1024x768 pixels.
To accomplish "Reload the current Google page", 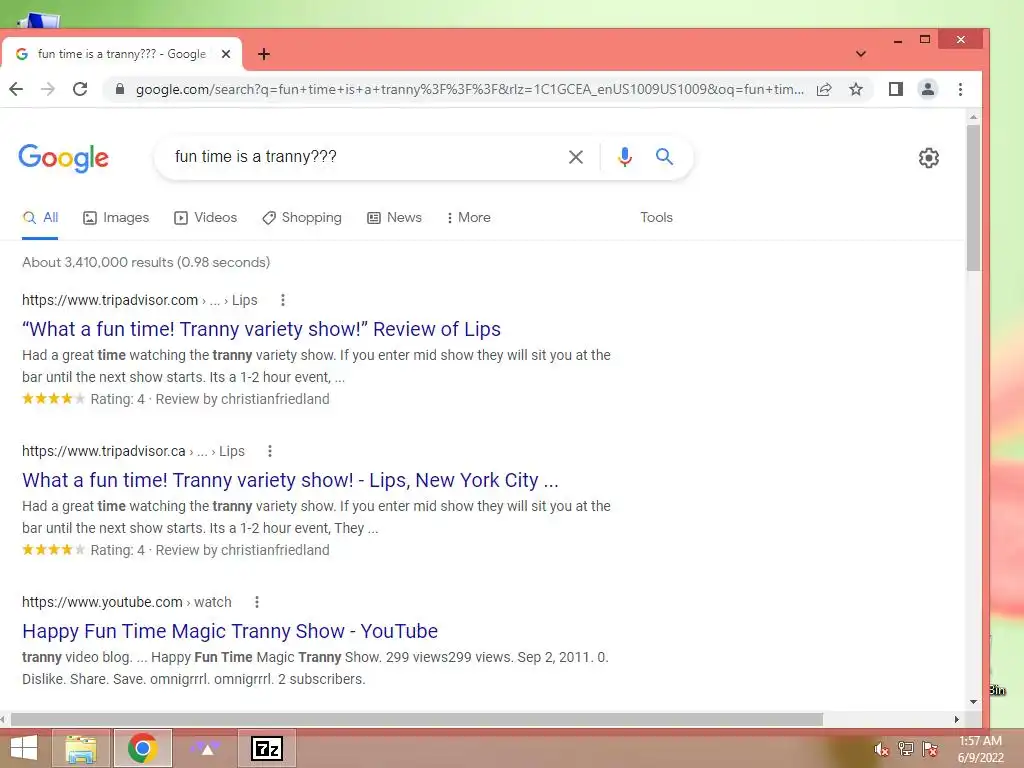I will [x=80, y=89].
